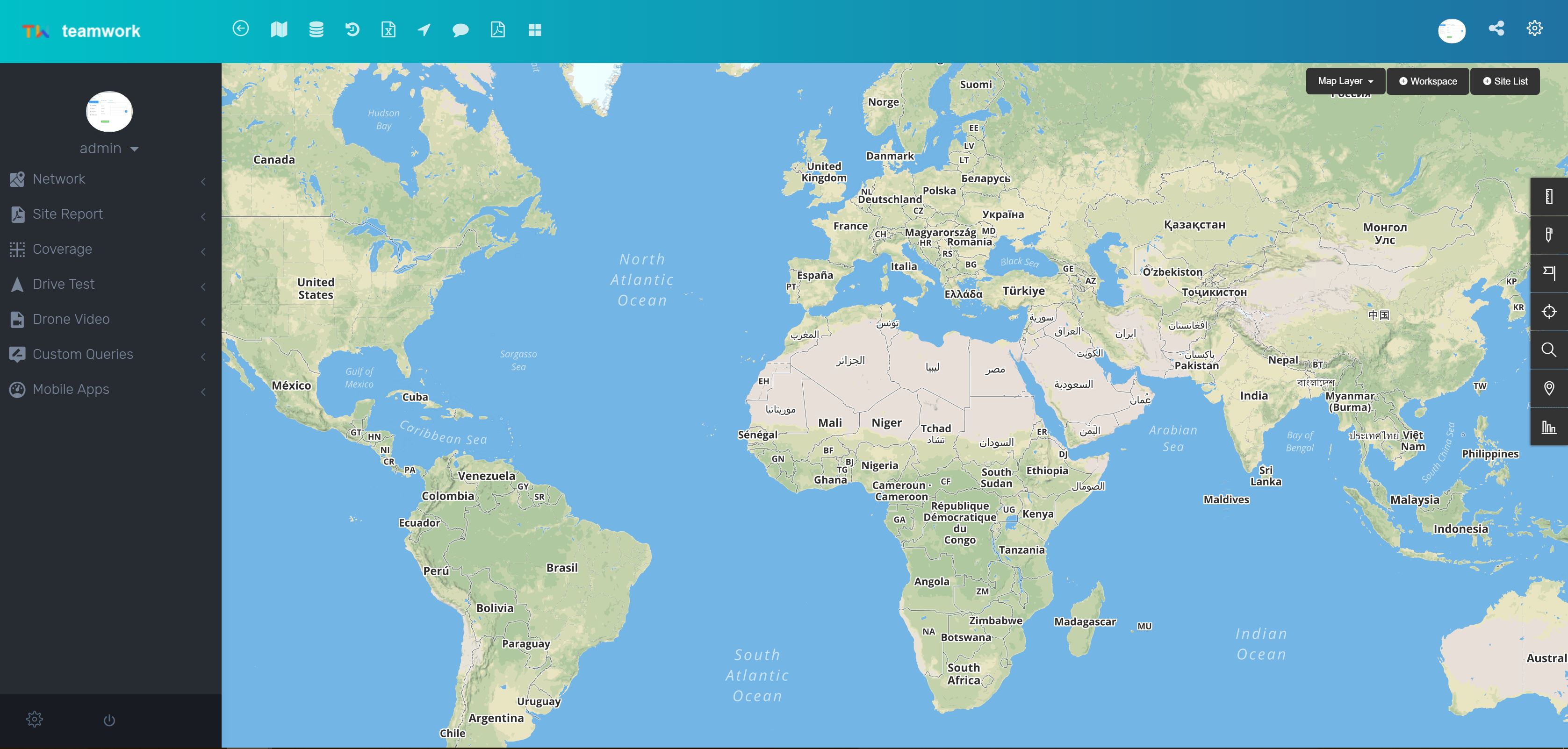Image resolution: width=1568 pixels, height=749 pixels.
Task: Open the Drive Test menu item
Action: [63, 284]
